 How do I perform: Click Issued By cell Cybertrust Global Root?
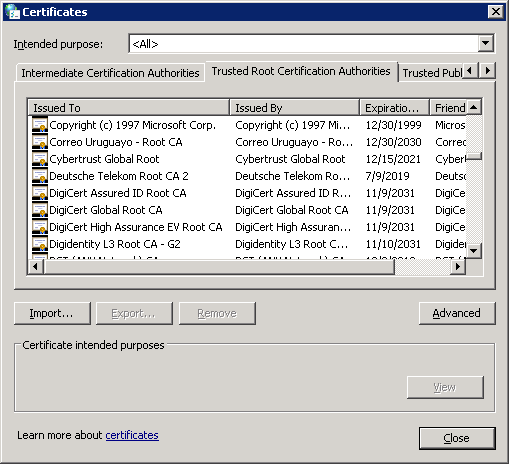click(x=290, y=159)
